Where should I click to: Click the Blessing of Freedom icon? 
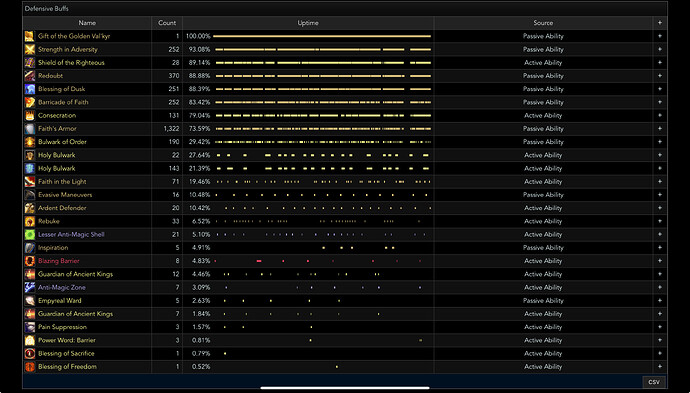tap(29, 367)
